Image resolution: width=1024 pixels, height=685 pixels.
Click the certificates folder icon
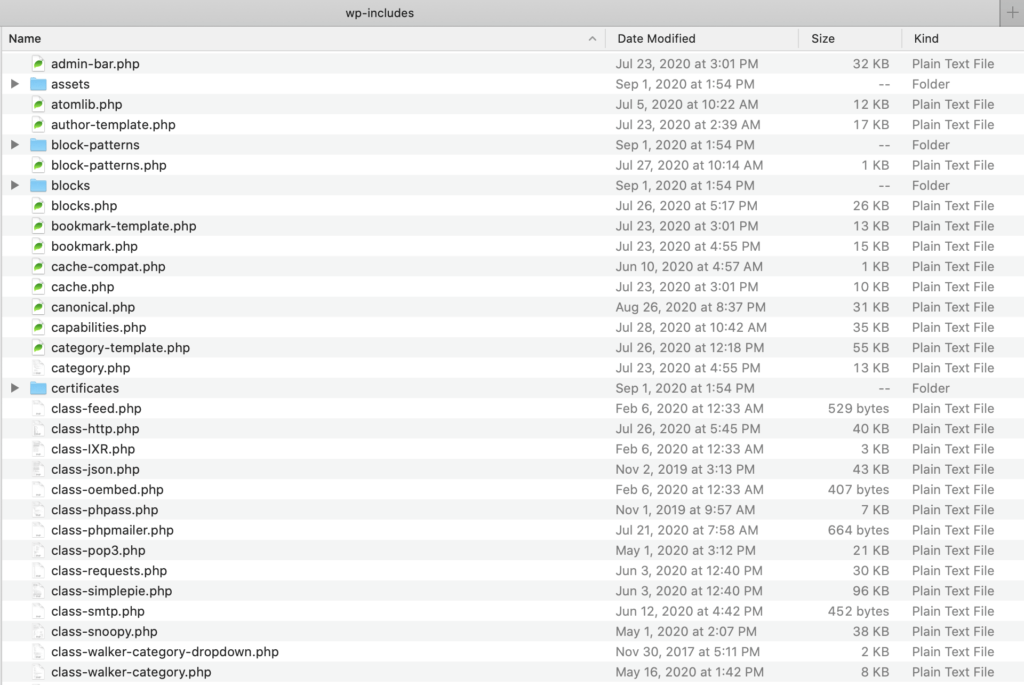(39, 389)
